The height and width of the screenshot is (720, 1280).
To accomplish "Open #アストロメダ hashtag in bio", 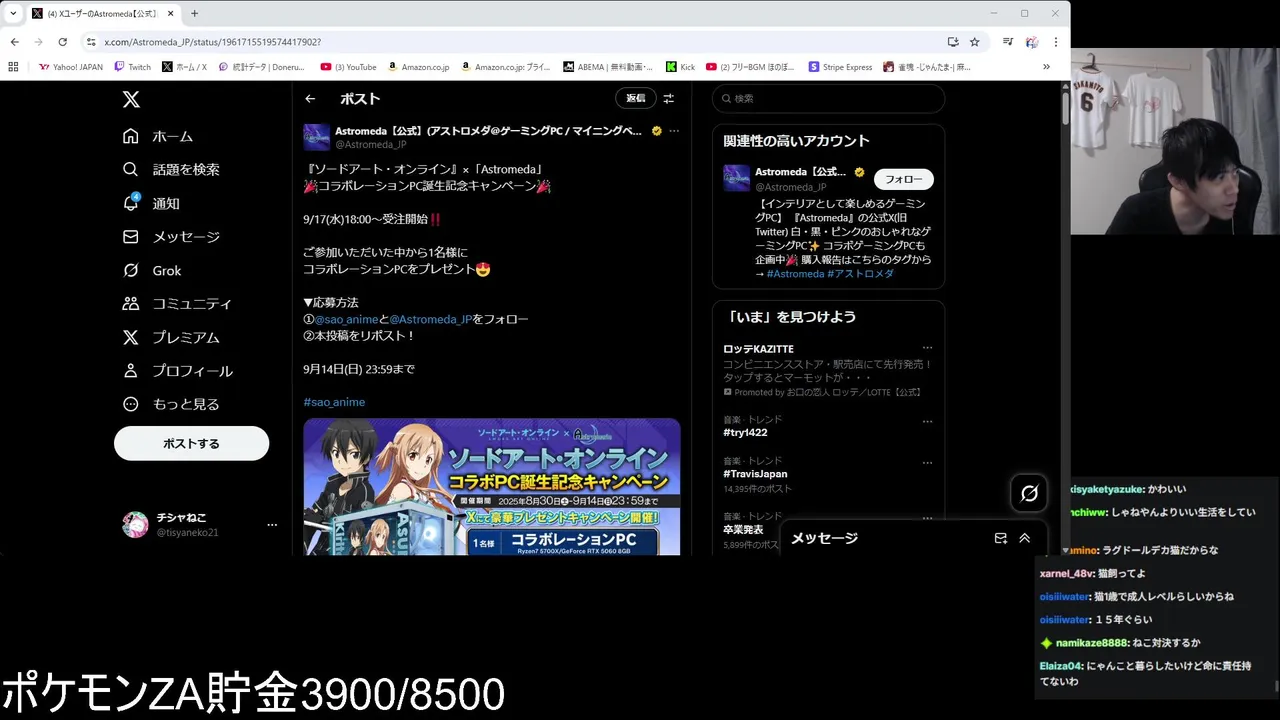I will point(860,274).
